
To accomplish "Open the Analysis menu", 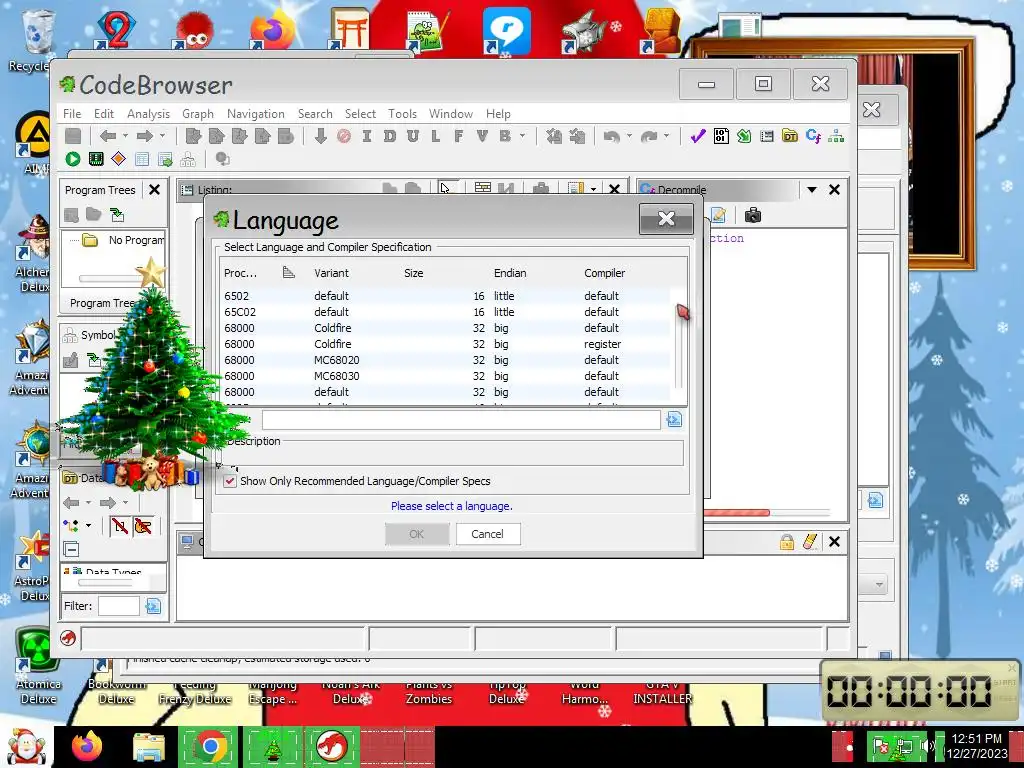I will click(x=148, y=114).
